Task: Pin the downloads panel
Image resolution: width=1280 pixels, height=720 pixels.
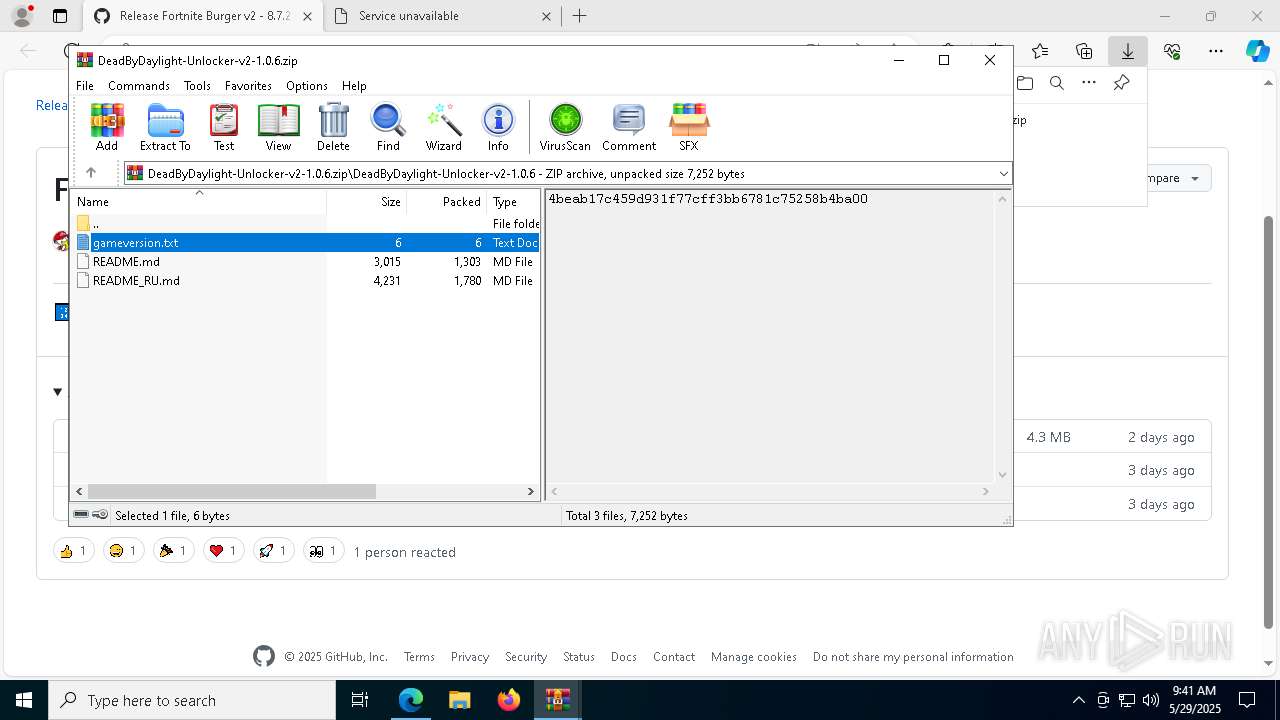Action: click(x=1121, y=83)
